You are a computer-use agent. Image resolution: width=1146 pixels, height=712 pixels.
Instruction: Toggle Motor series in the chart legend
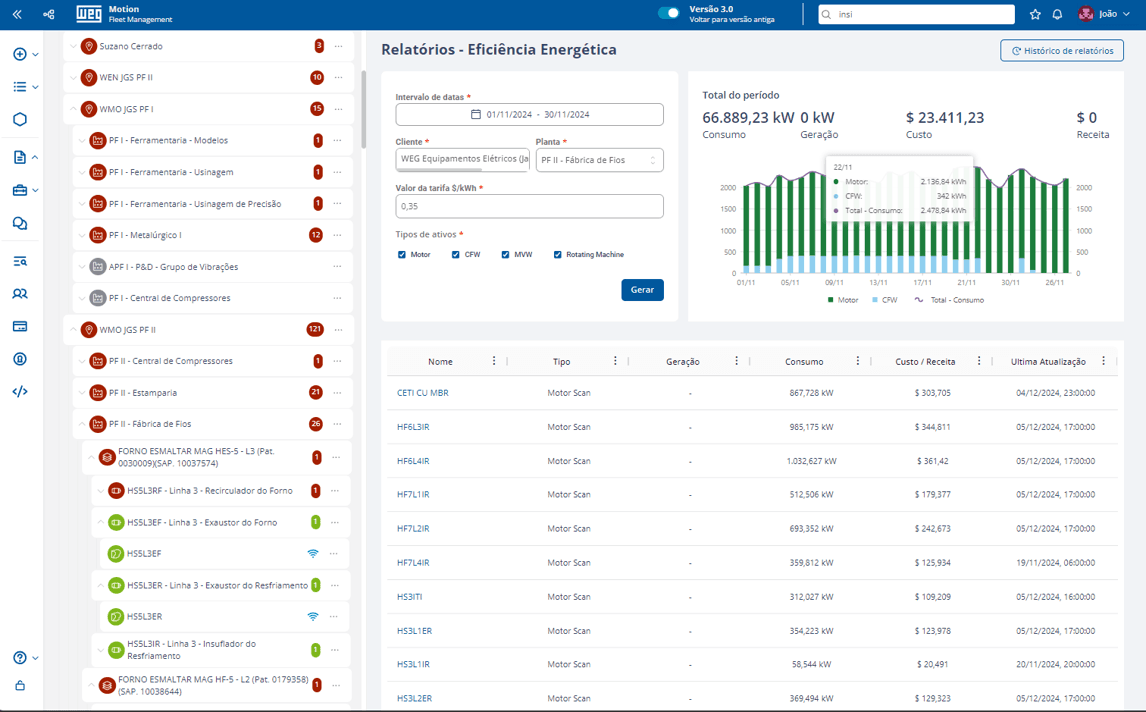[843, 300]
